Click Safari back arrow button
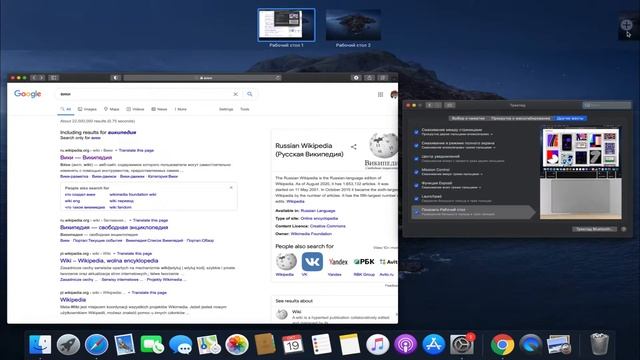 click(x=33, y=78)
